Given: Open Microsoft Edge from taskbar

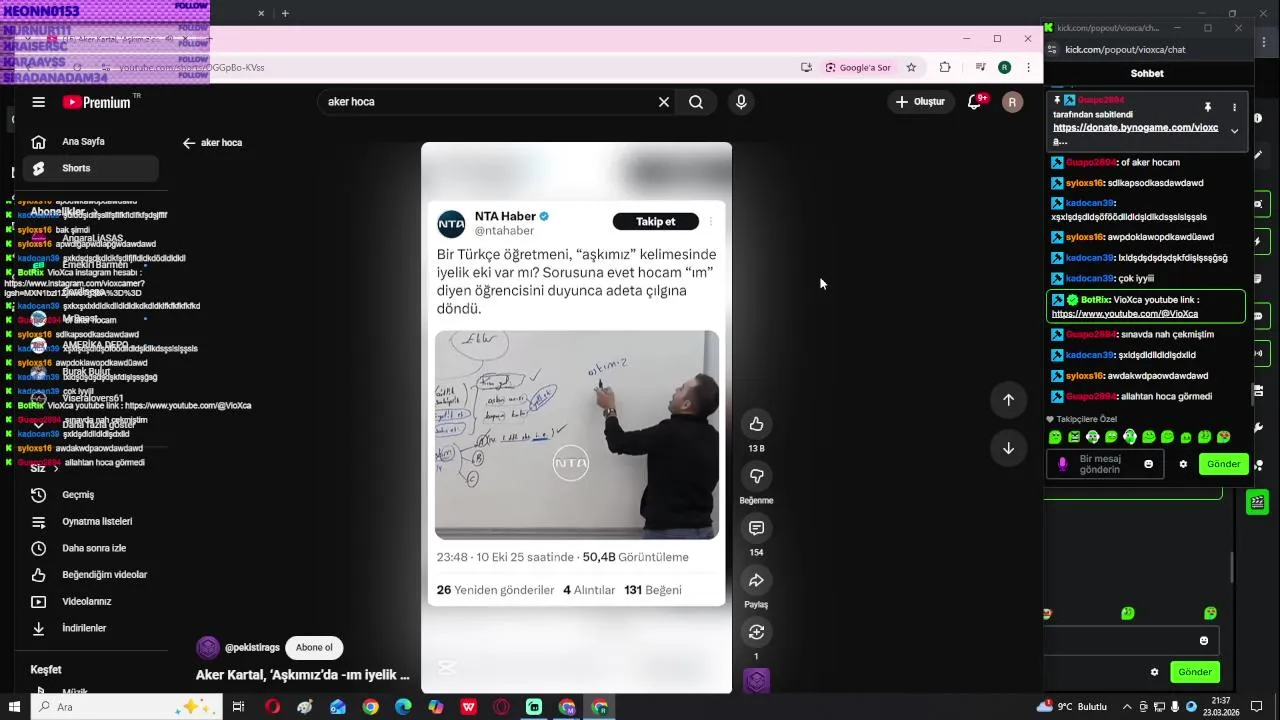Looking at the screenshot, I should [x=403, y=707].
